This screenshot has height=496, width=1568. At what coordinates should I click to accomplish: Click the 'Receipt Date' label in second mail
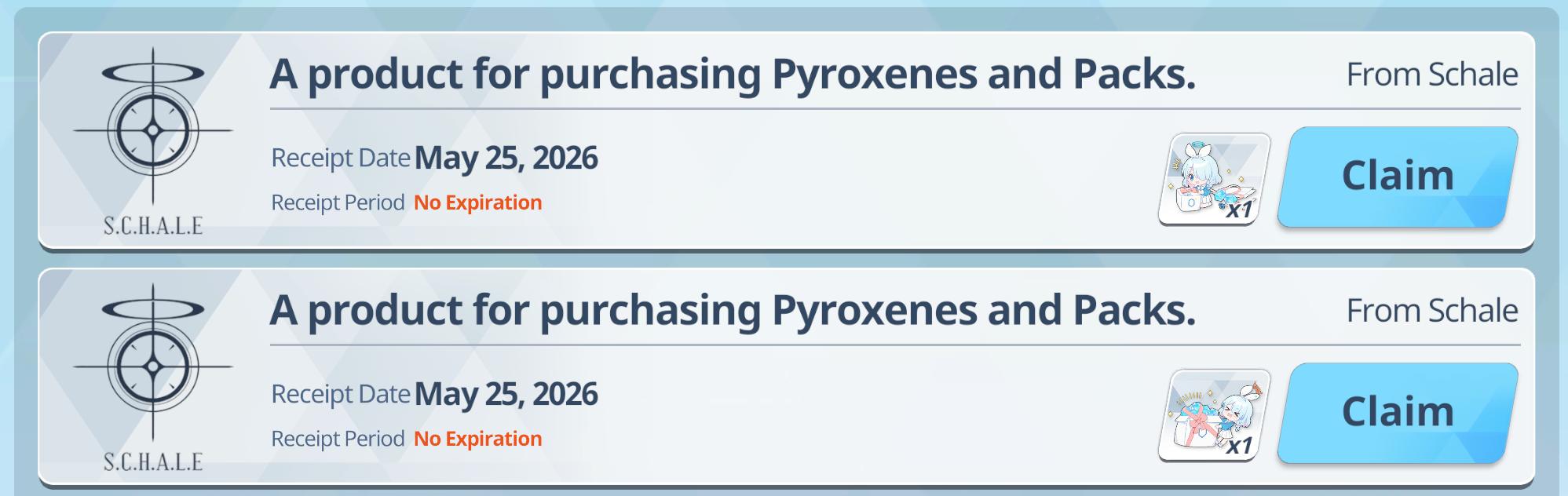(x=341, y=395)
